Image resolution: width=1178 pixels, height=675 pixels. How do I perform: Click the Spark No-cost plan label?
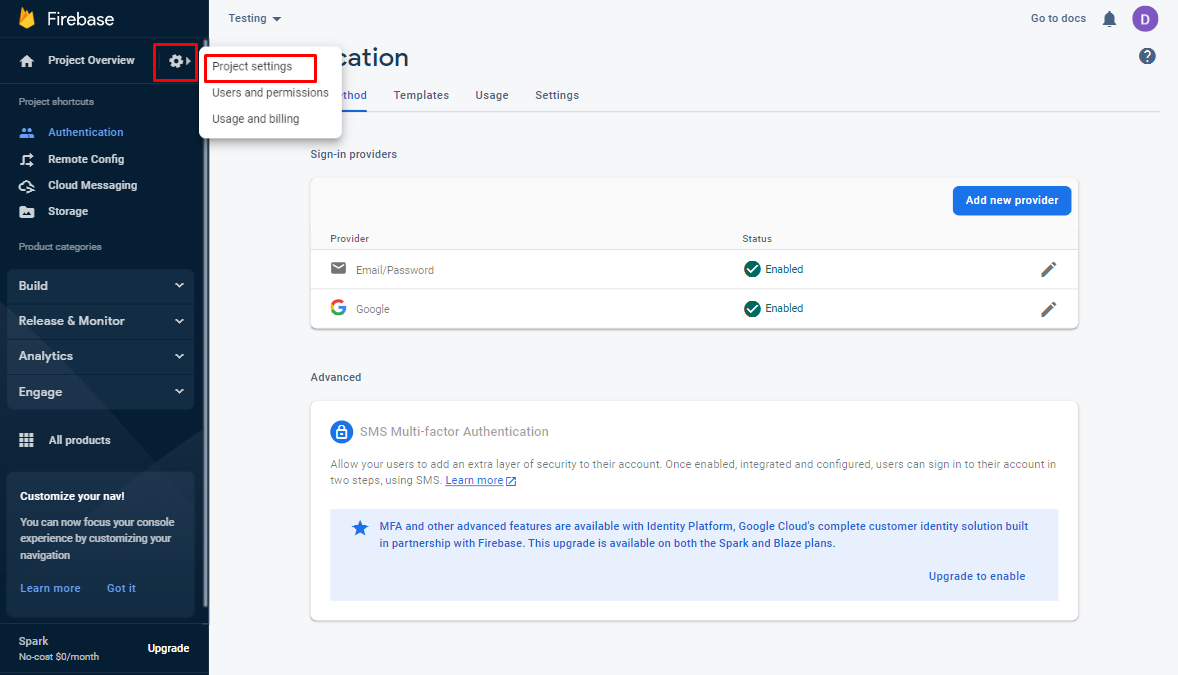coord(59,648)
